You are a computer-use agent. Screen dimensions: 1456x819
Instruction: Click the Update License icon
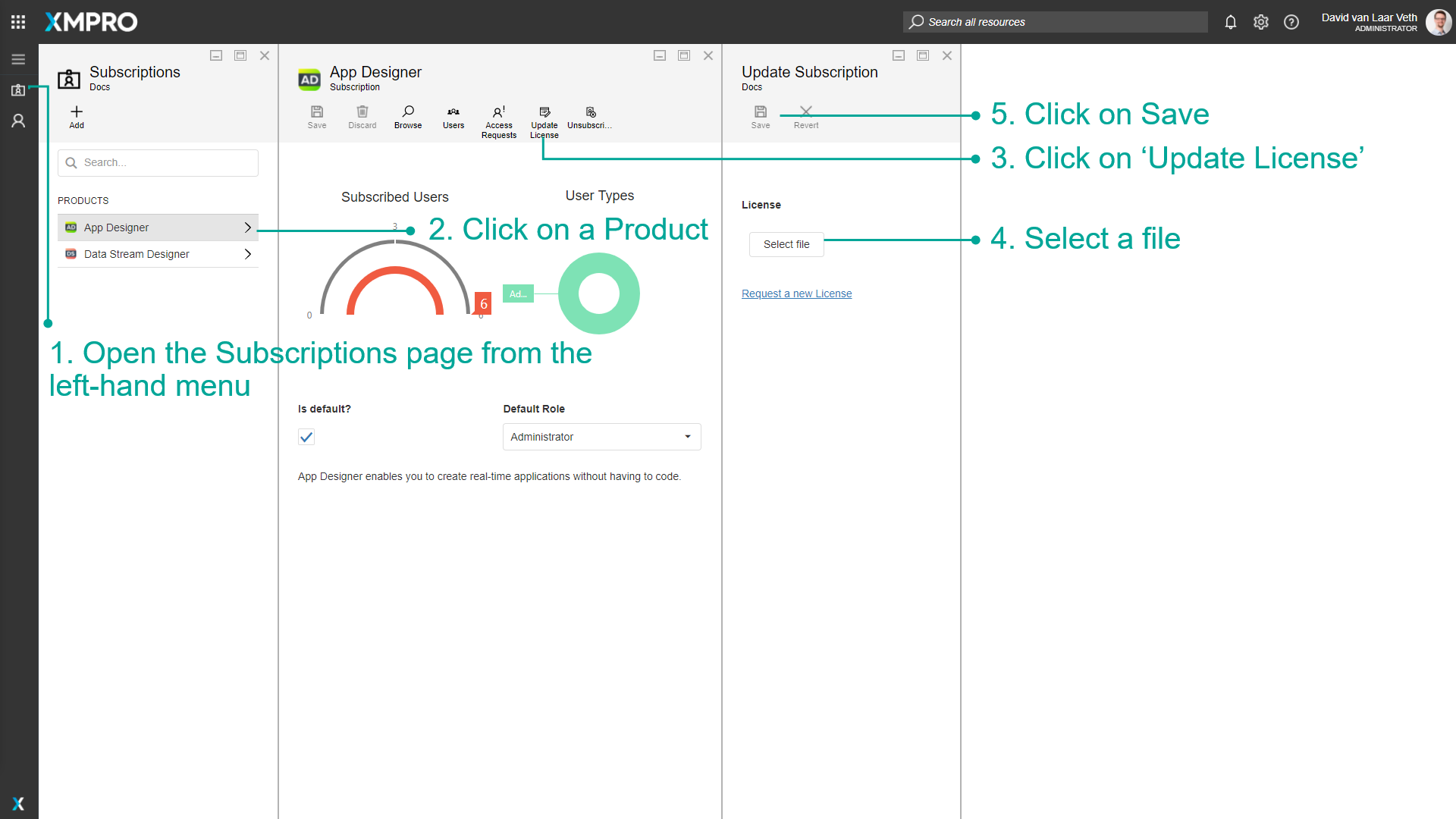tap(544, 112)
